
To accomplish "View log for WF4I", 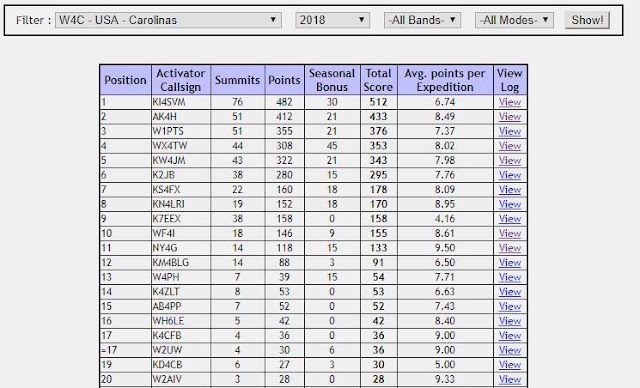I will 510,233.
